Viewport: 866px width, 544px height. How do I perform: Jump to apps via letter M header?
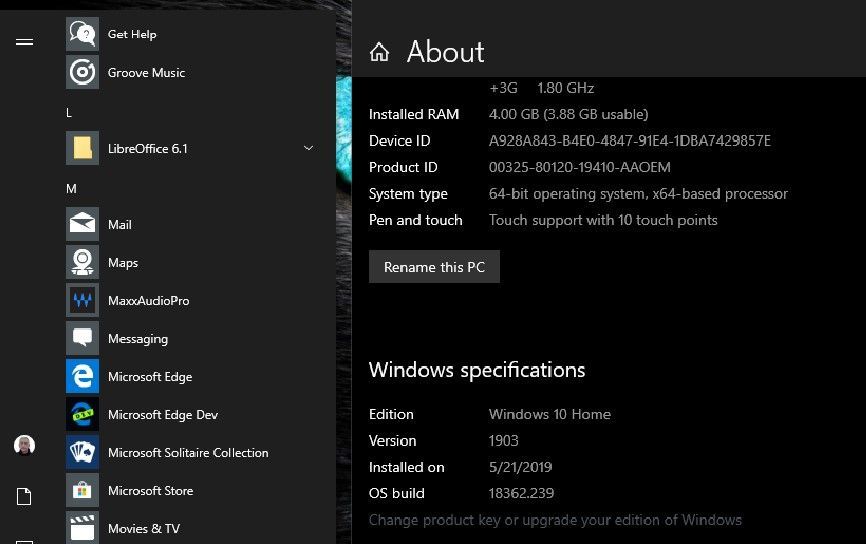(71, 188)
